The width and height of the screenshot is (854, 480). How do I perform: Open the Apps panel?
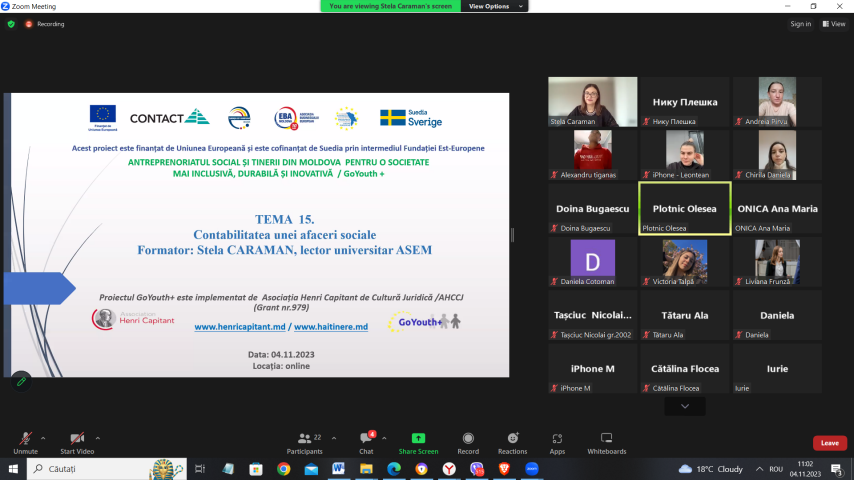pyautogui.click(x=557, y=443)
